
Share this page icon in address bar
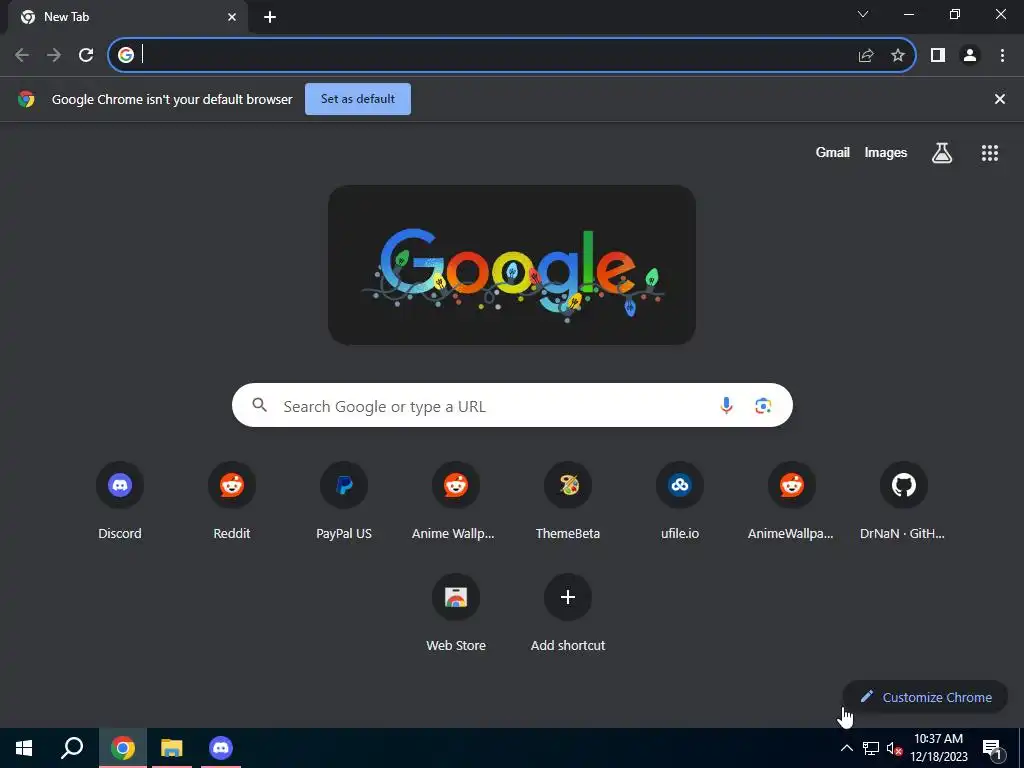866,56
